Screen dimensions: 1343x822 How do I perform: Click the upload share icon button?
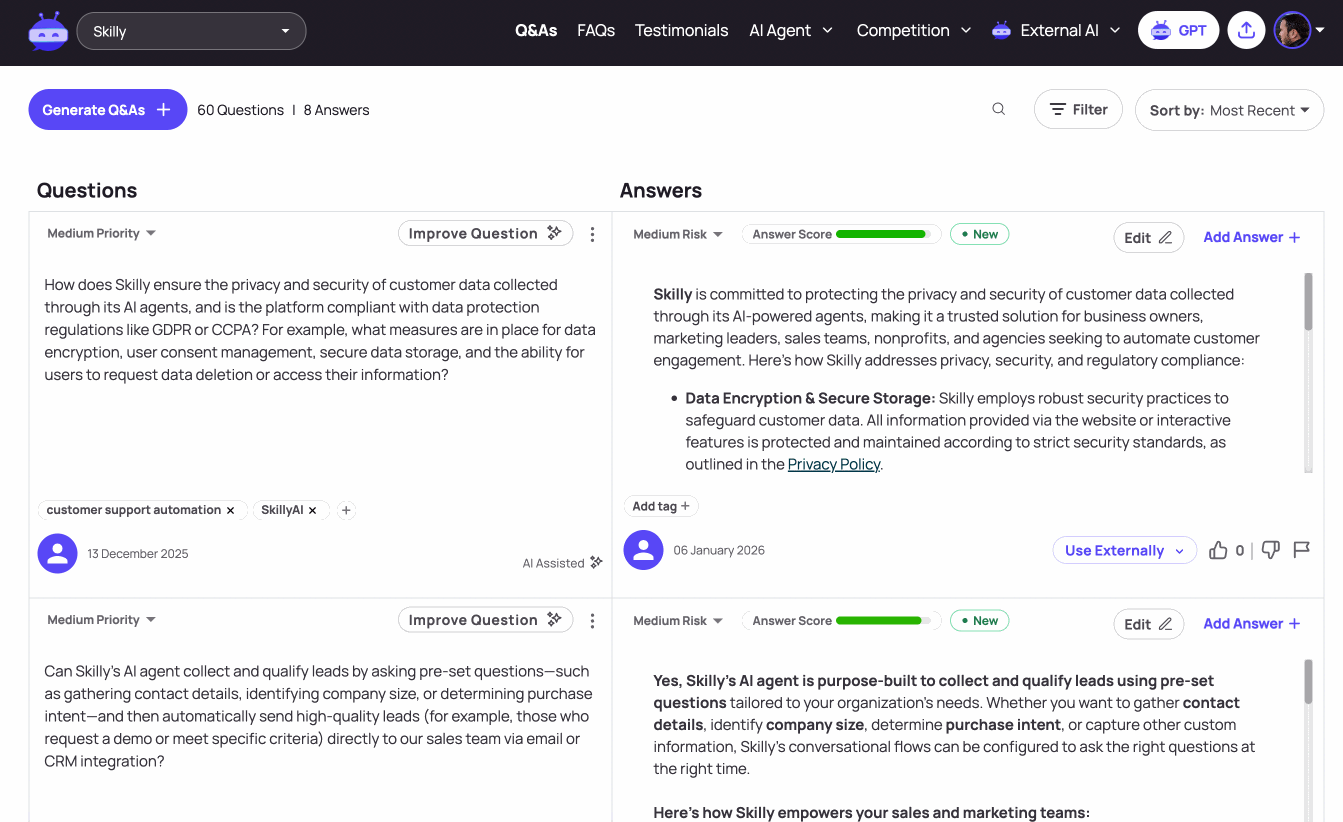(x=1246, y=30)
